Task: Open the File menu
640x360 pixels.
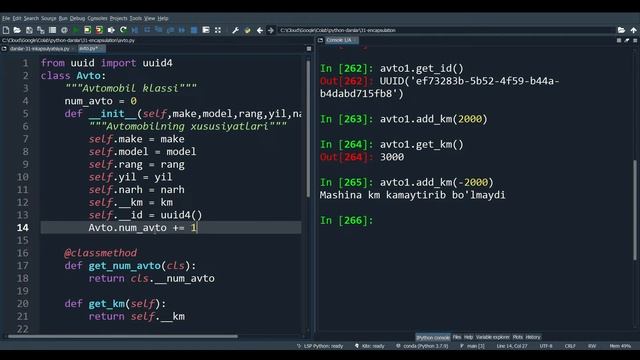Action: [x=6, y=18]
